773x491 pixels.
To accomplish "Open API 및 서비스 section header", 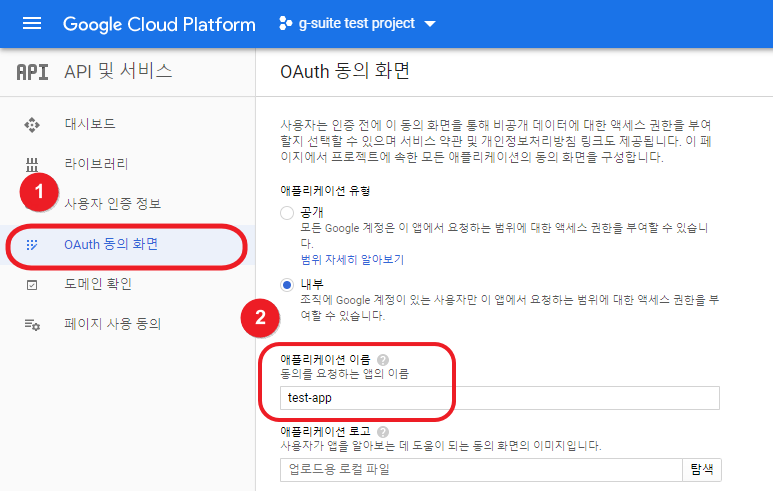I will 118,71.
